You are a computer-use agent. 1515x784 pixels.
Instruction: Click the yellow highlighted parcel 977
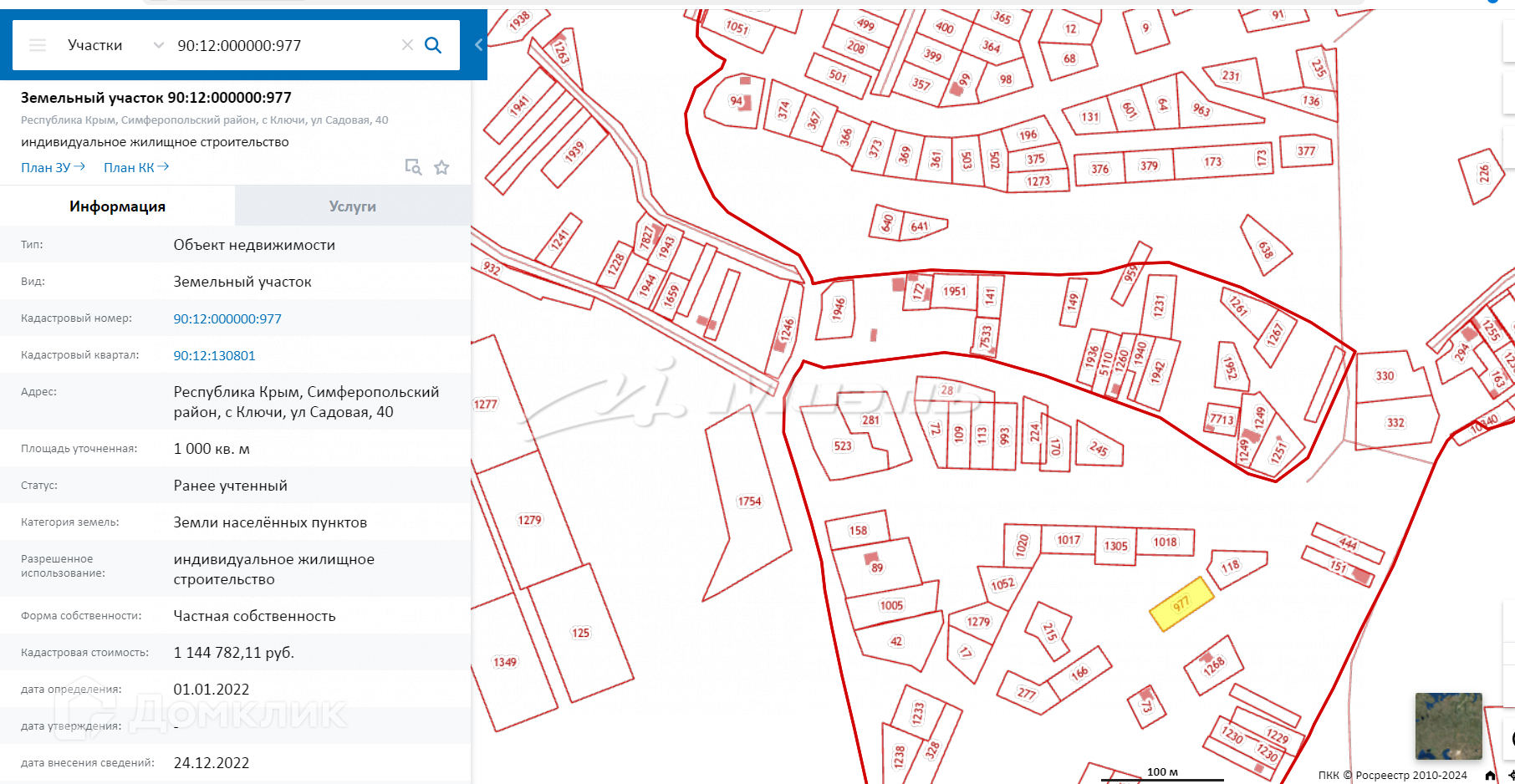1181,604
